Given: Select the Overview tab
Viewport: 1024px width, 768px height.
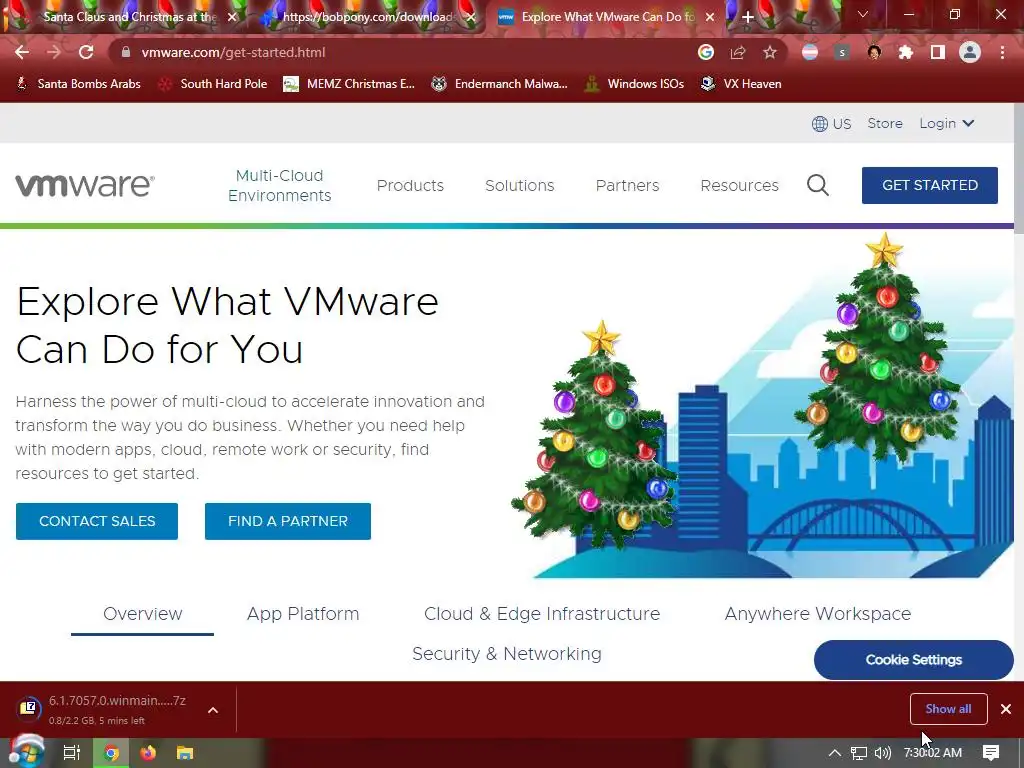Looking at the screenshot, I should click(142, 614).
